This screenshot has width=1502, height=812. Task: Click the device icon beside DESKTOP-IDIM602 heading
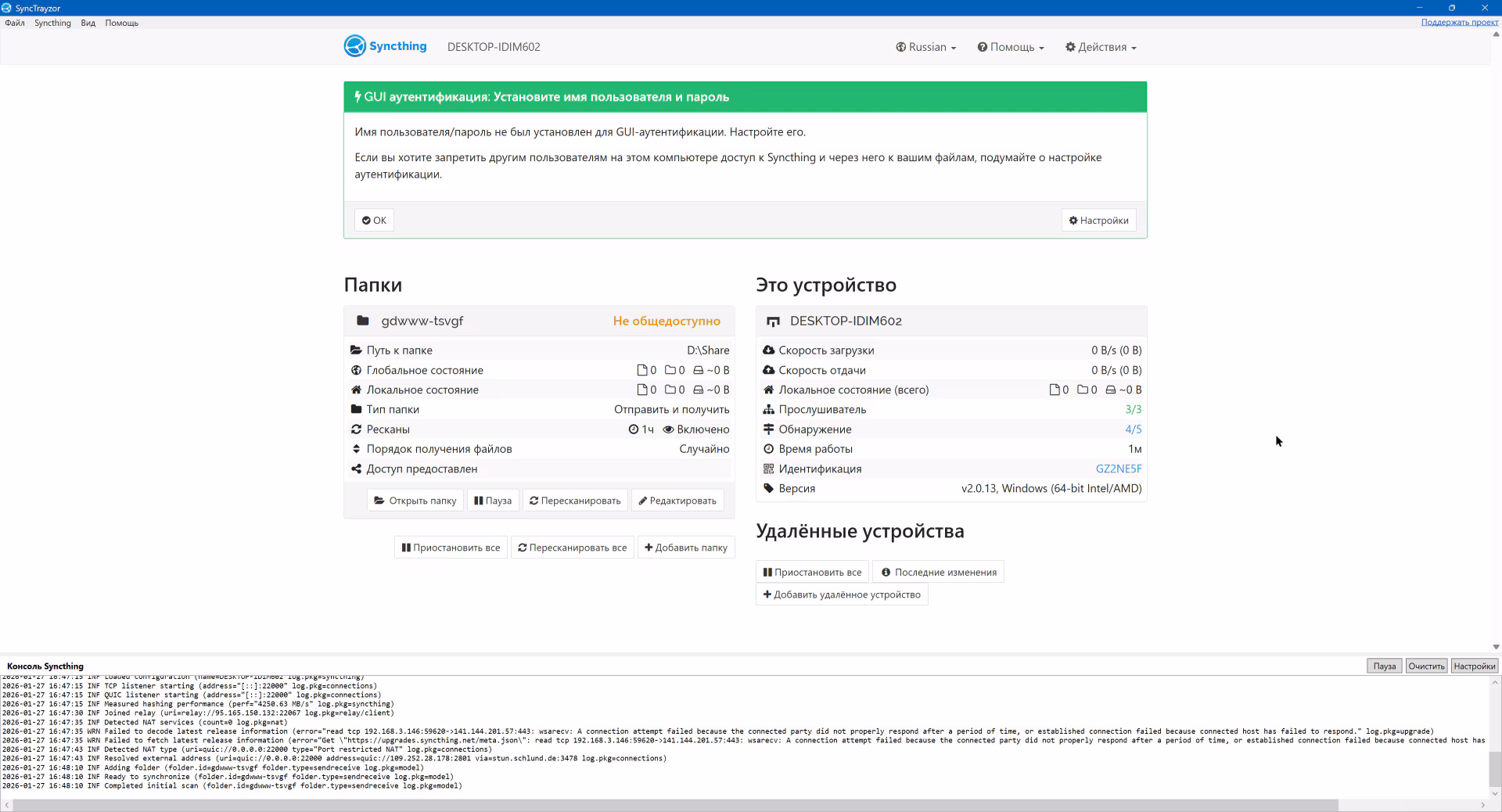tap(773, 322)
